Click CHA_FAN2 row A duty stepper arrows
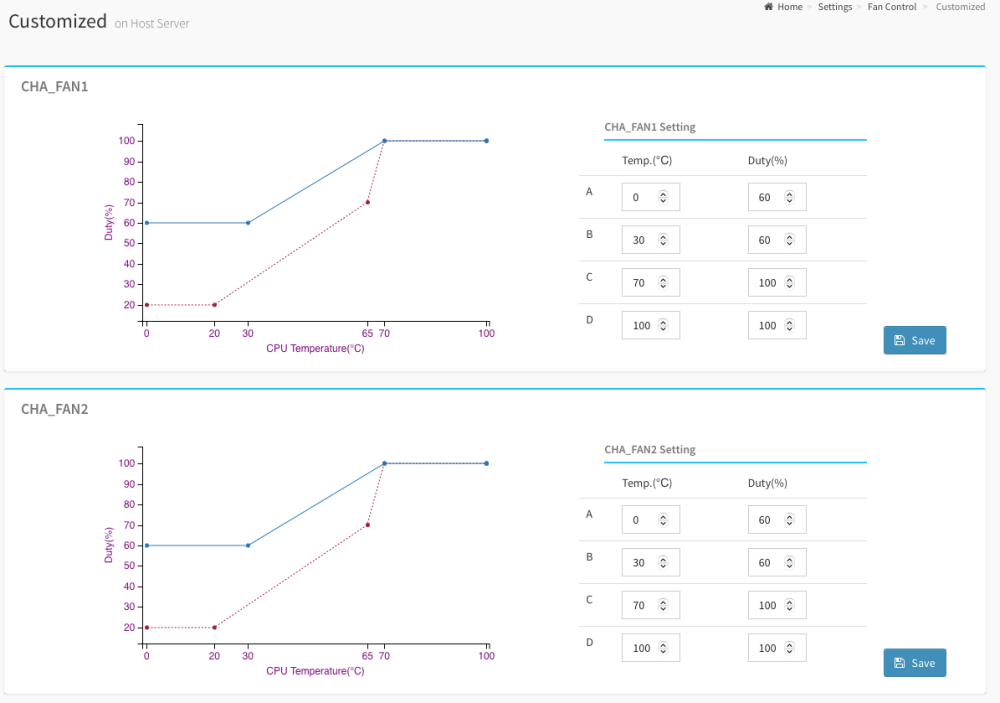The width and height of the screenshot is (1000, 703). [x=790, y=520]
